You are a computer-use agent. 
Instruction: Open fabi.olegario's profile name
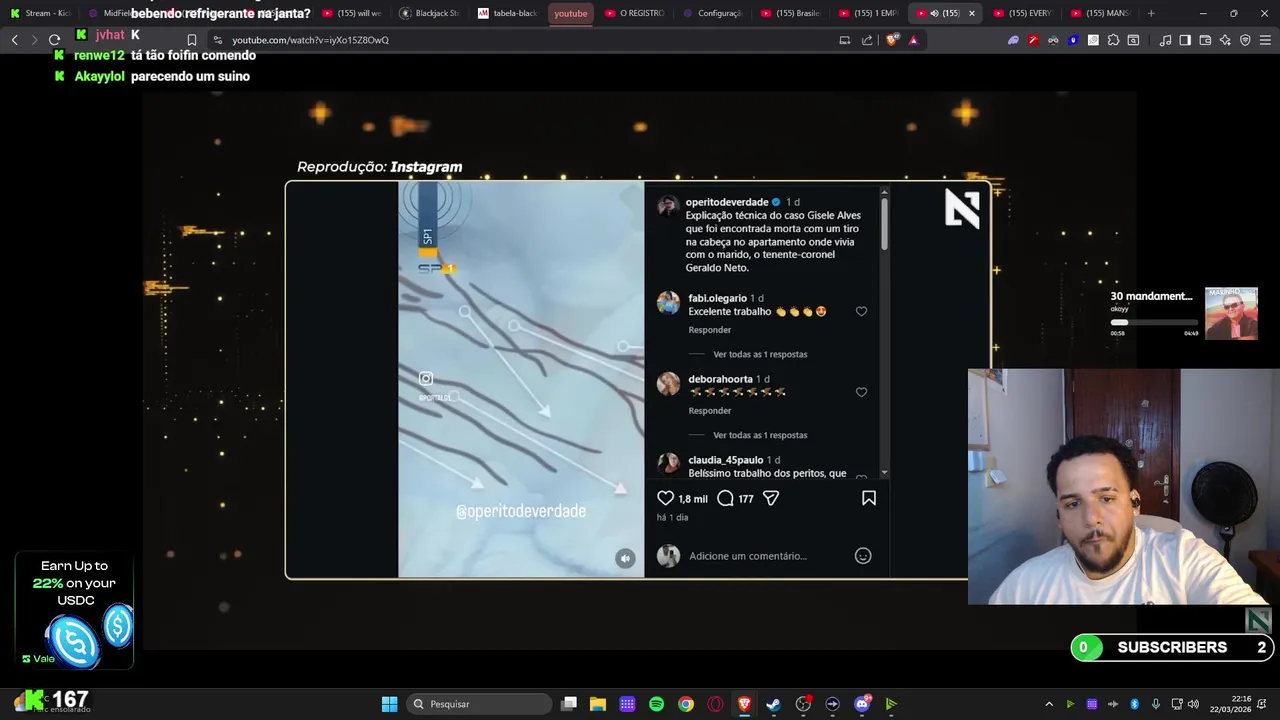[x=718, y=298]
